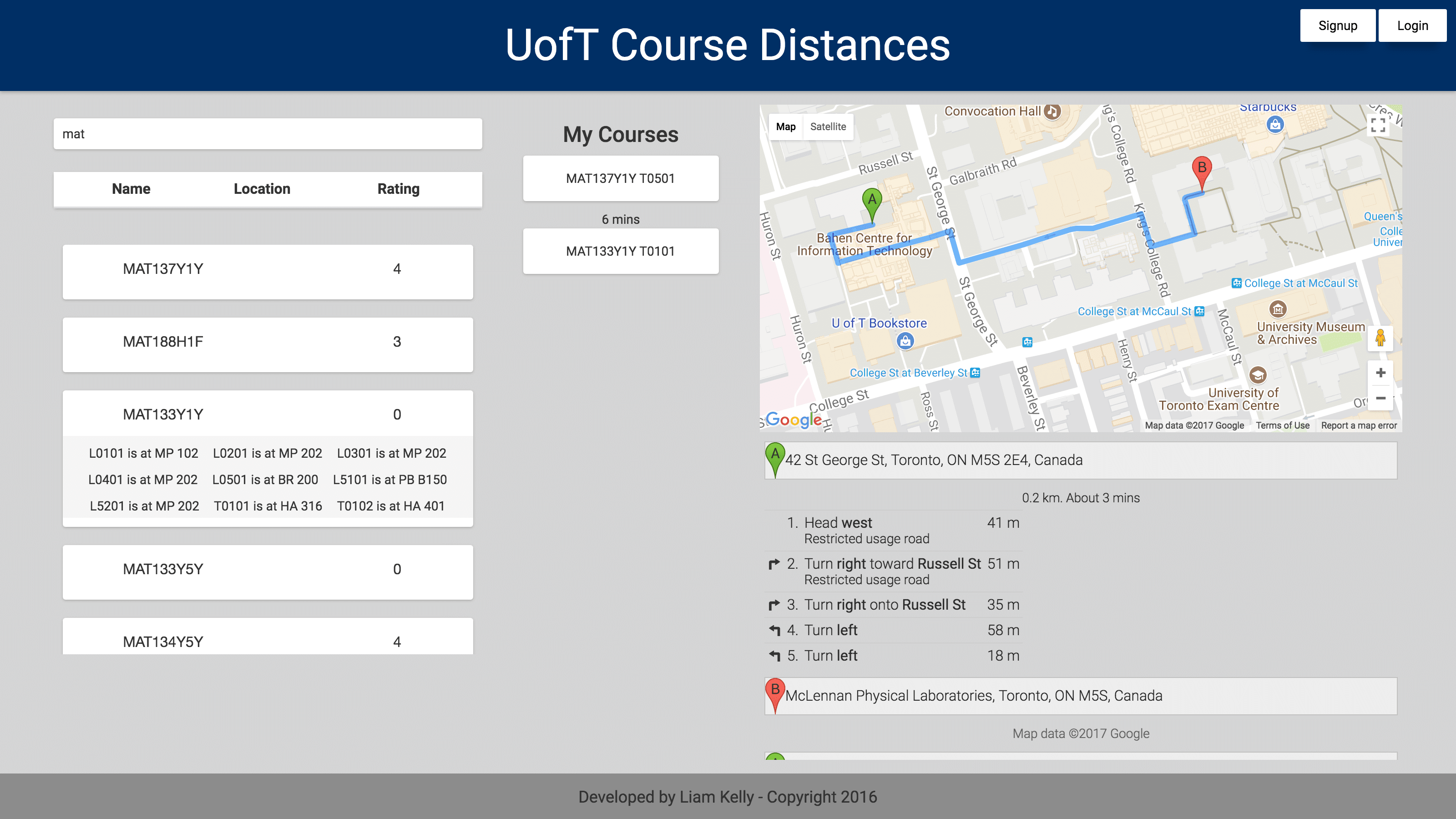Expand the MAT133Y5Y course row

[268, 572]
